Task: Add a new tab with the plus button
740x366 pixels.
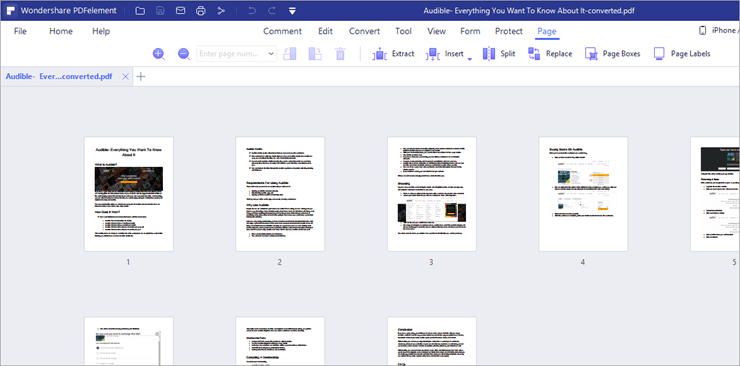Action: click(141, 76)
